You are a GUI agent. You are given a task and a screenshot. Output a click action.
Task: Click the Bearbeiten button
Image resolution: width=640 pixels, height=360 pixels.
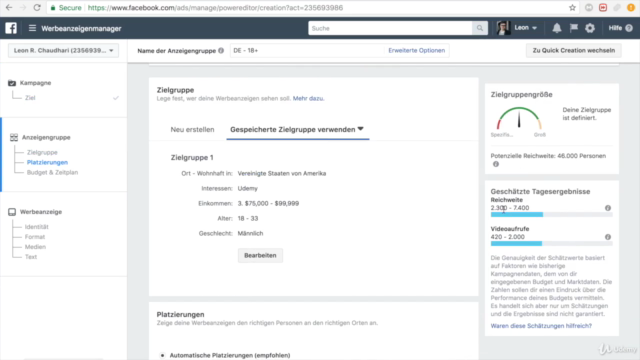coord(260,256)
